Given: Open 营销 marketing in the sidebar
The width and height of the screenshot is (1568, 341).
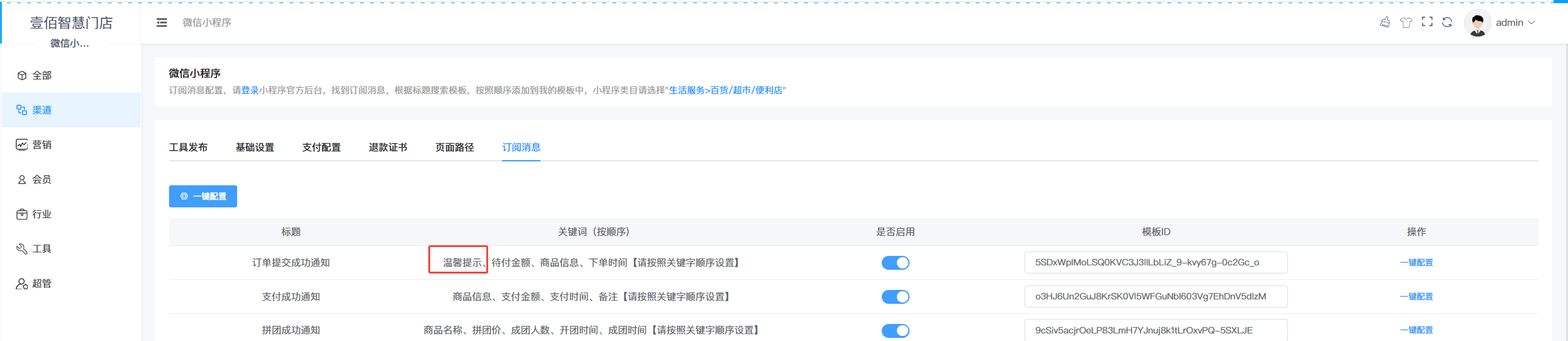Looking at the screenshot, I should 42,145.
